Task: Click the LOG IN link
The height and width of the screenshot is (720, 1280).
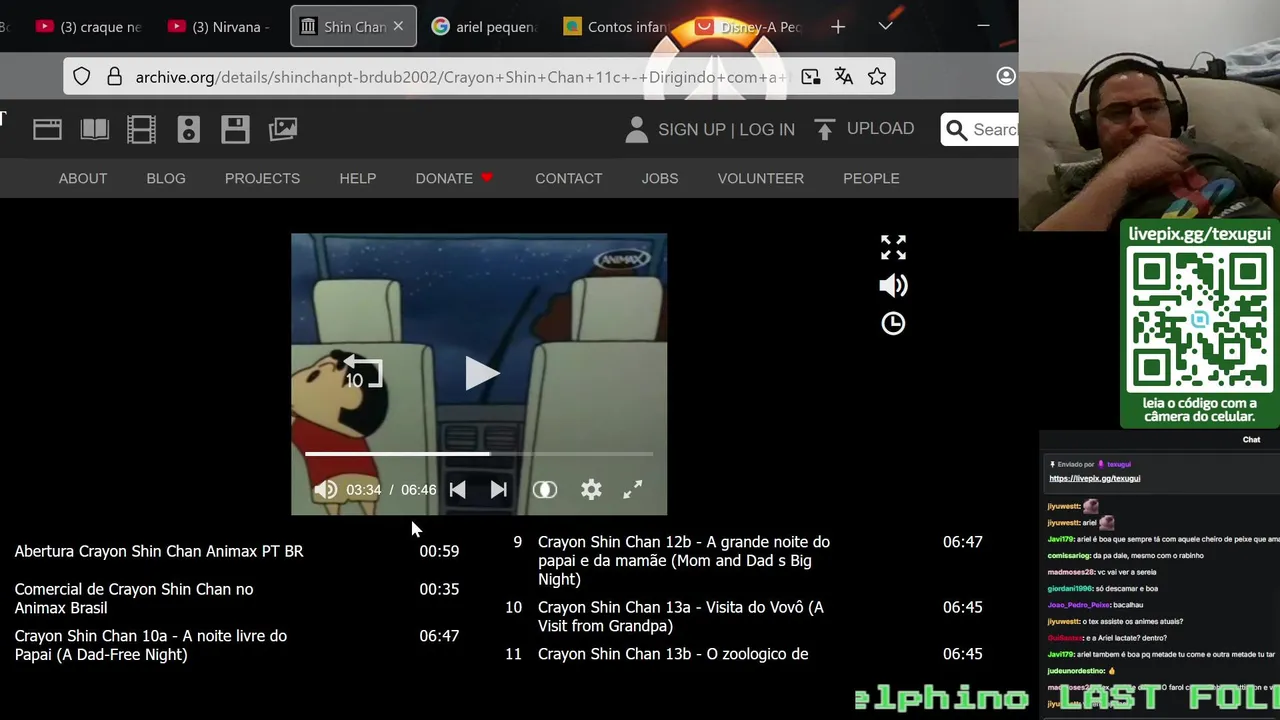Action: point(767,130)
